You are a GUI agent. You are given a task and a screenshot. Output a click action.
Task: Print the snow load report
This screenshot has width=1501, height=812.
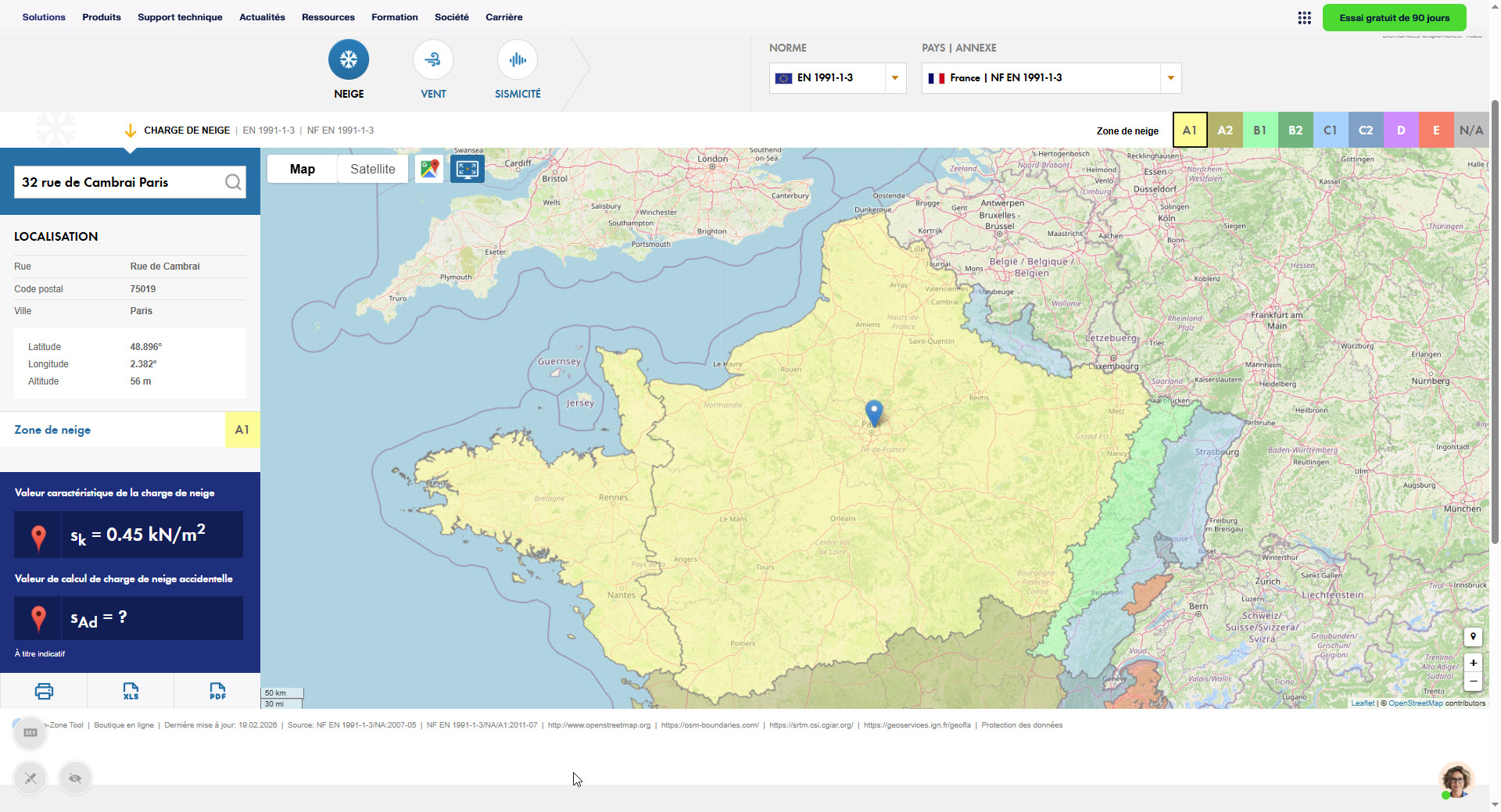(x=44, y=691)
